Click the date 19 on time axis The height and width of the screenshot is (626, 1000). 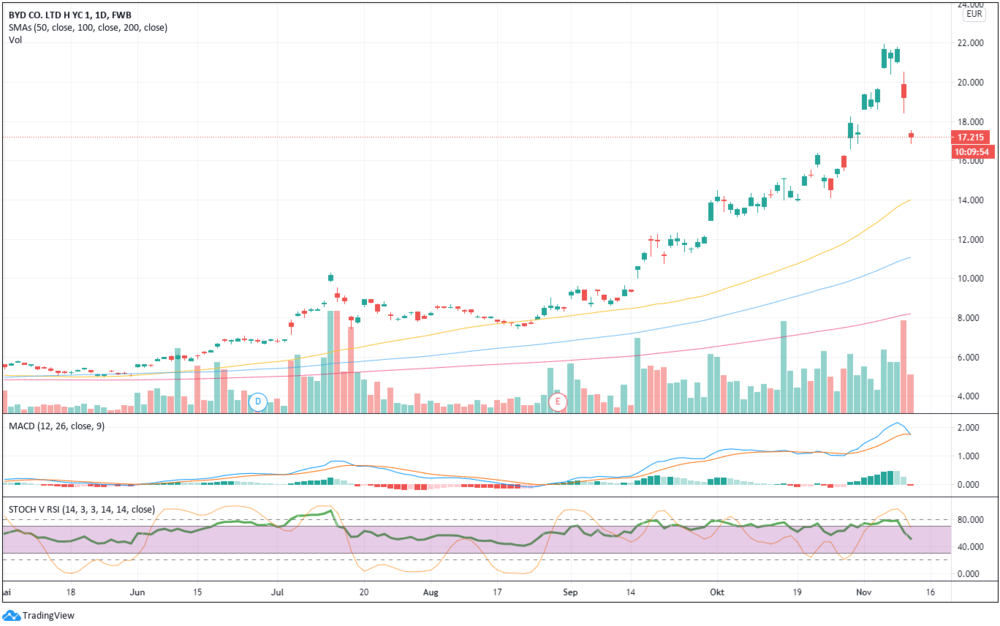point(797,592)
